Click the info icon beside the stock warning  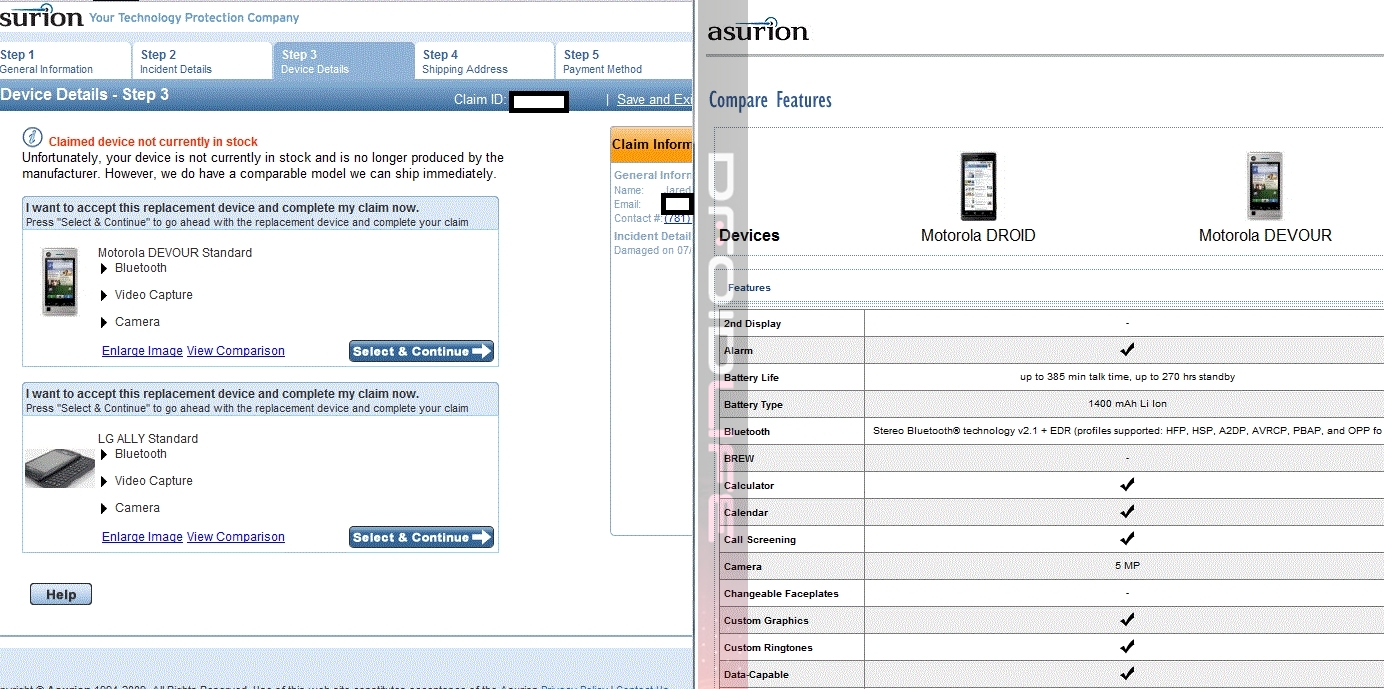(x=33, y=137)
